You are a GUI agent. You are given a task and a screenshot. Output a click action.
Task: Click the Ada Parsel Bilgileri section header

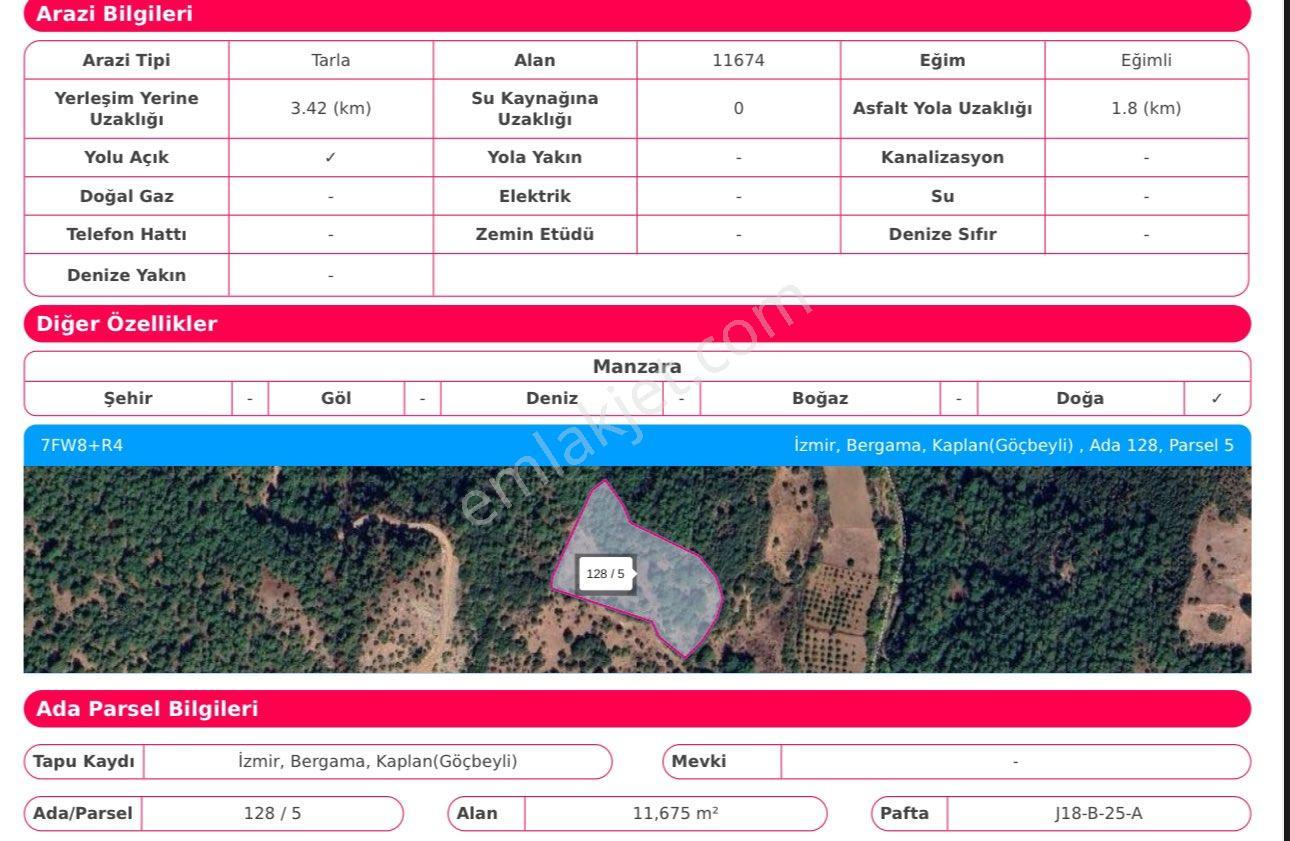(637, 709)
